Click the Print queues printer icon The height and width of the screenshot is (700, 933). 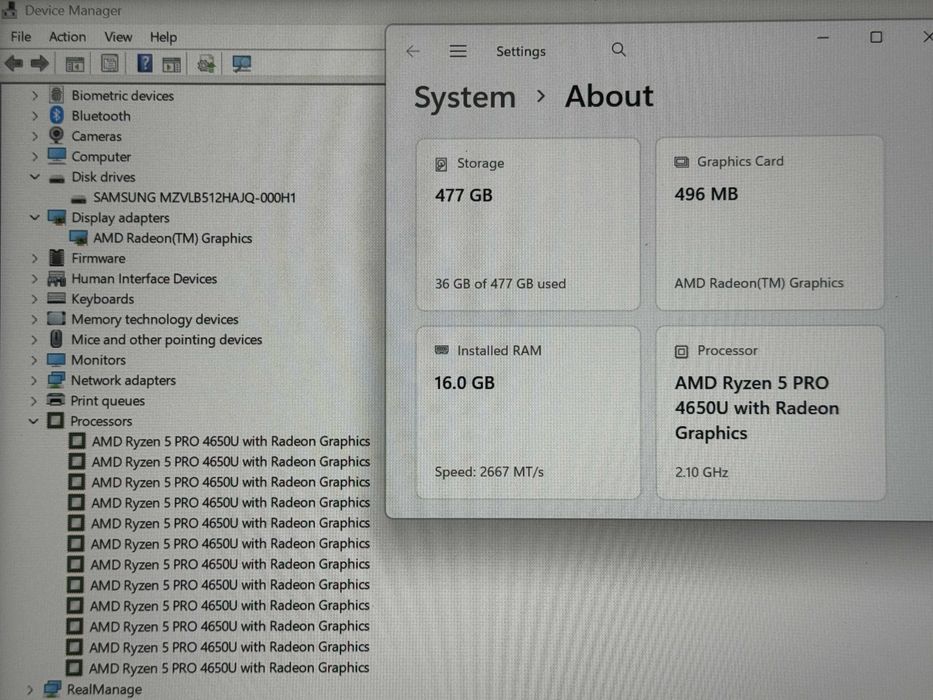[x=56, y=400]
